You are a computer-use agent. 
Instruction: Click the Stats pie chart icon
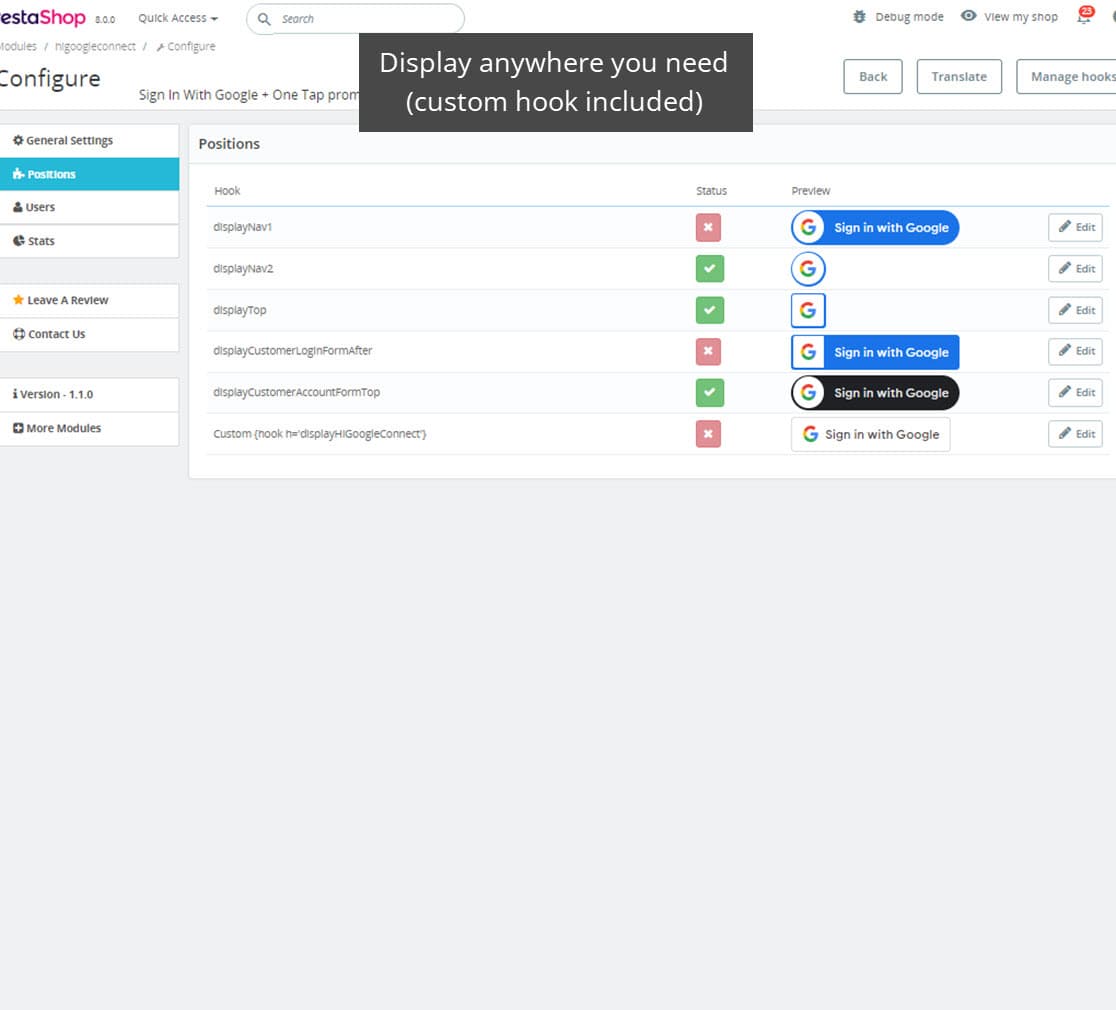click(19, 241)
